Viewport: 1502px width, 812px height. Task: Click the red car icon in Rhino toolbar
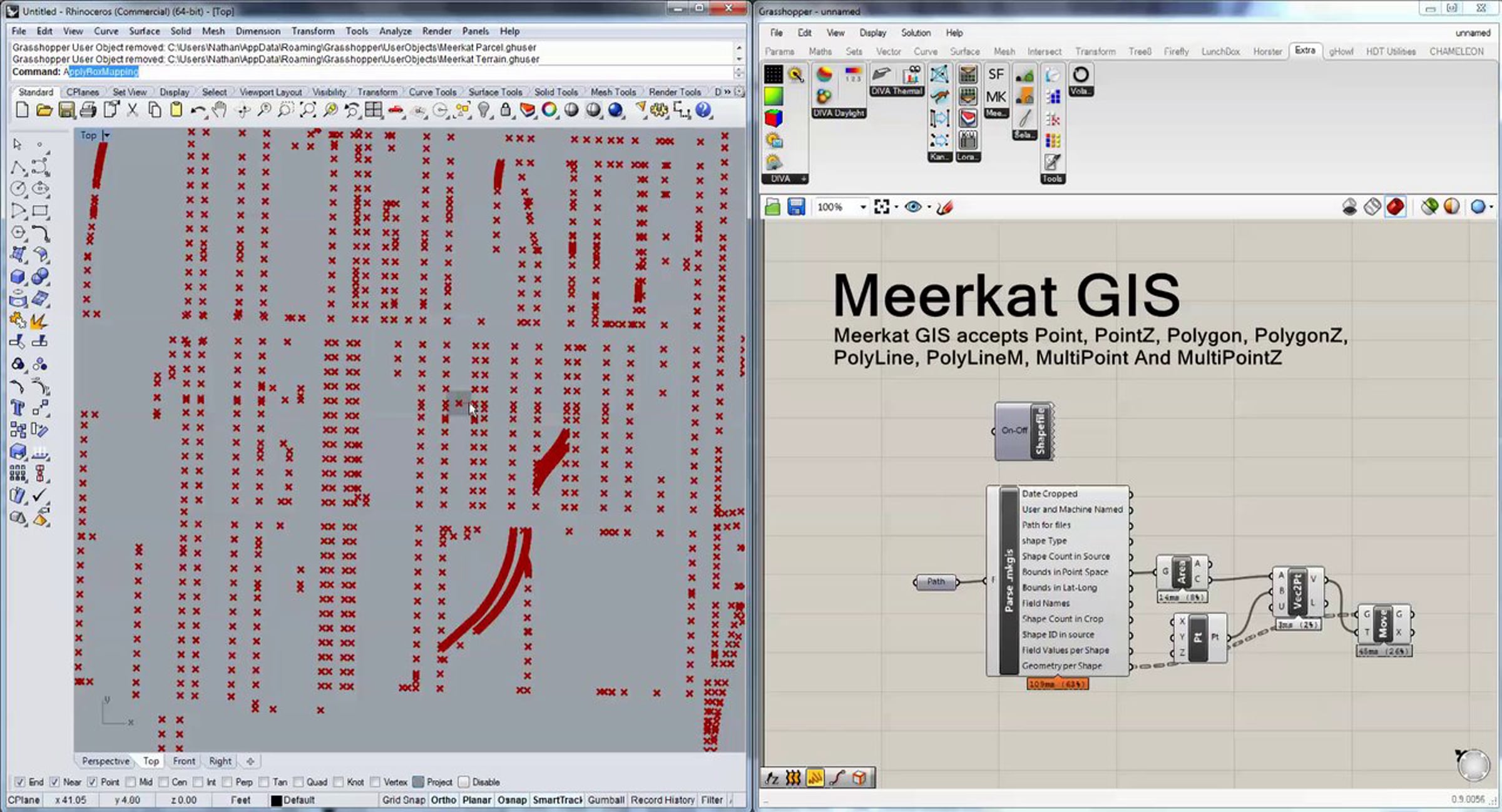(x=396, y=111)
